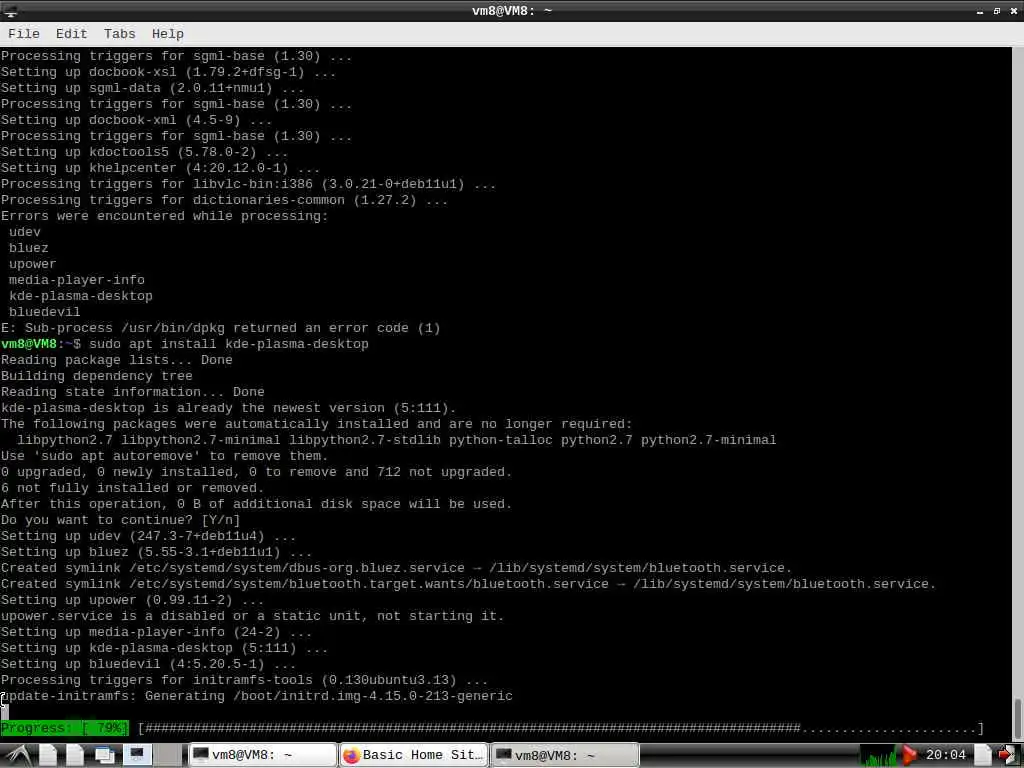The image size is (1024, 768).
Task: Switch to the Firefox Basic Home Sit window
Action: click(414, 755)
